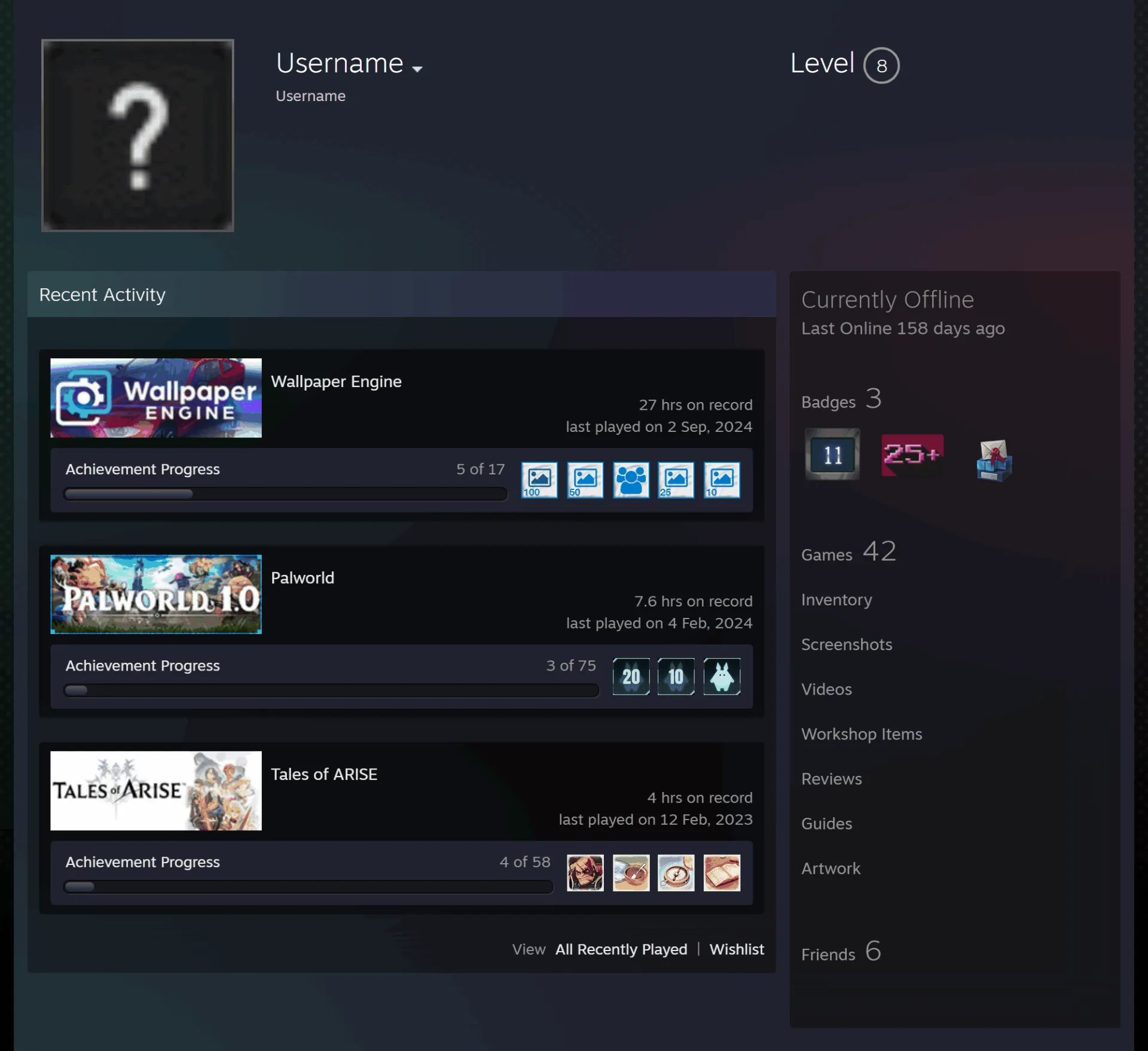Click the 100 wallpapers achievement icon
Viewport: 1148px width, 1051px height.
click(539, 480)
